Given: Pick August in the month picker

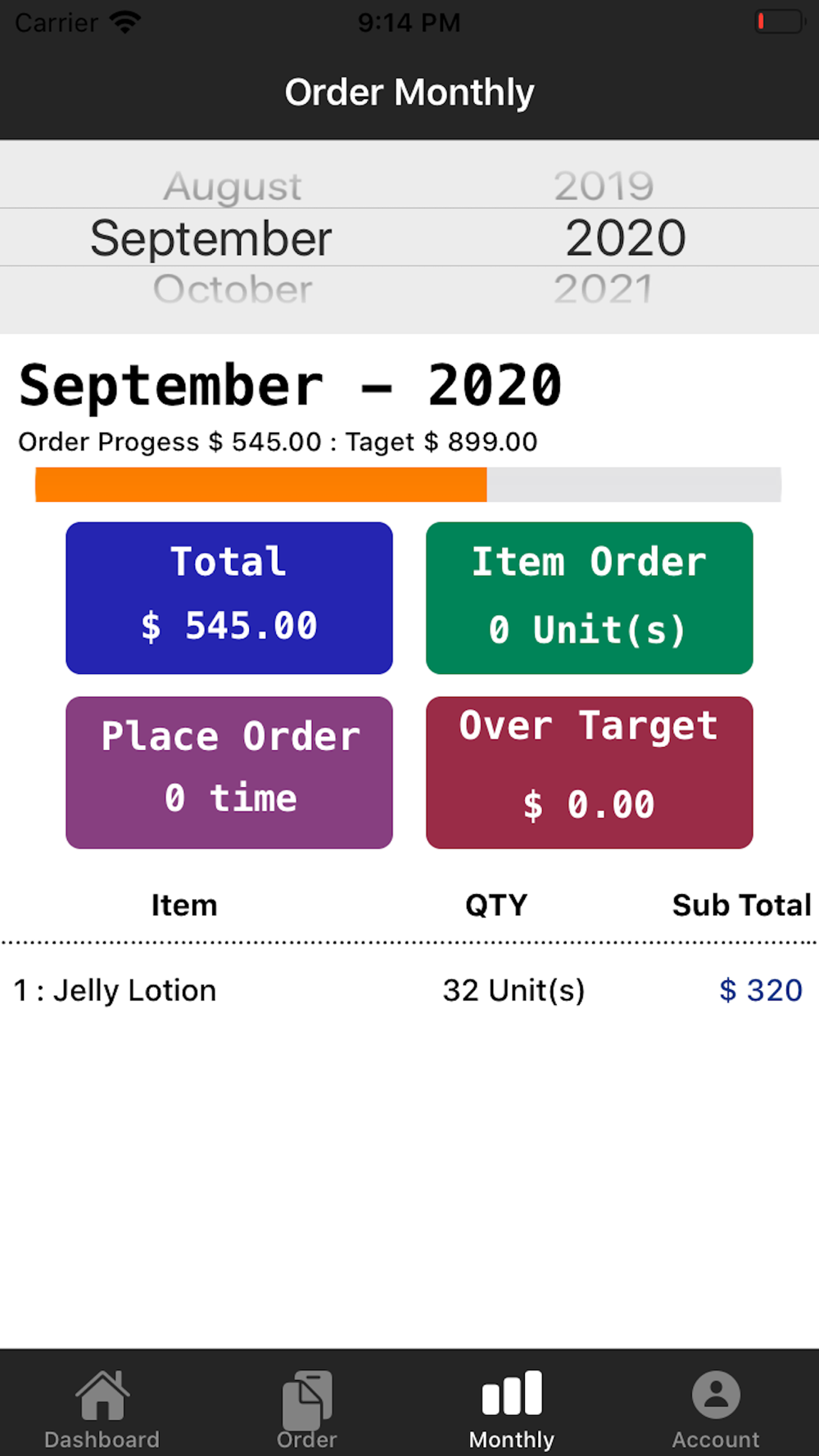Looking at the screenshot, I should tap(233, 187).
